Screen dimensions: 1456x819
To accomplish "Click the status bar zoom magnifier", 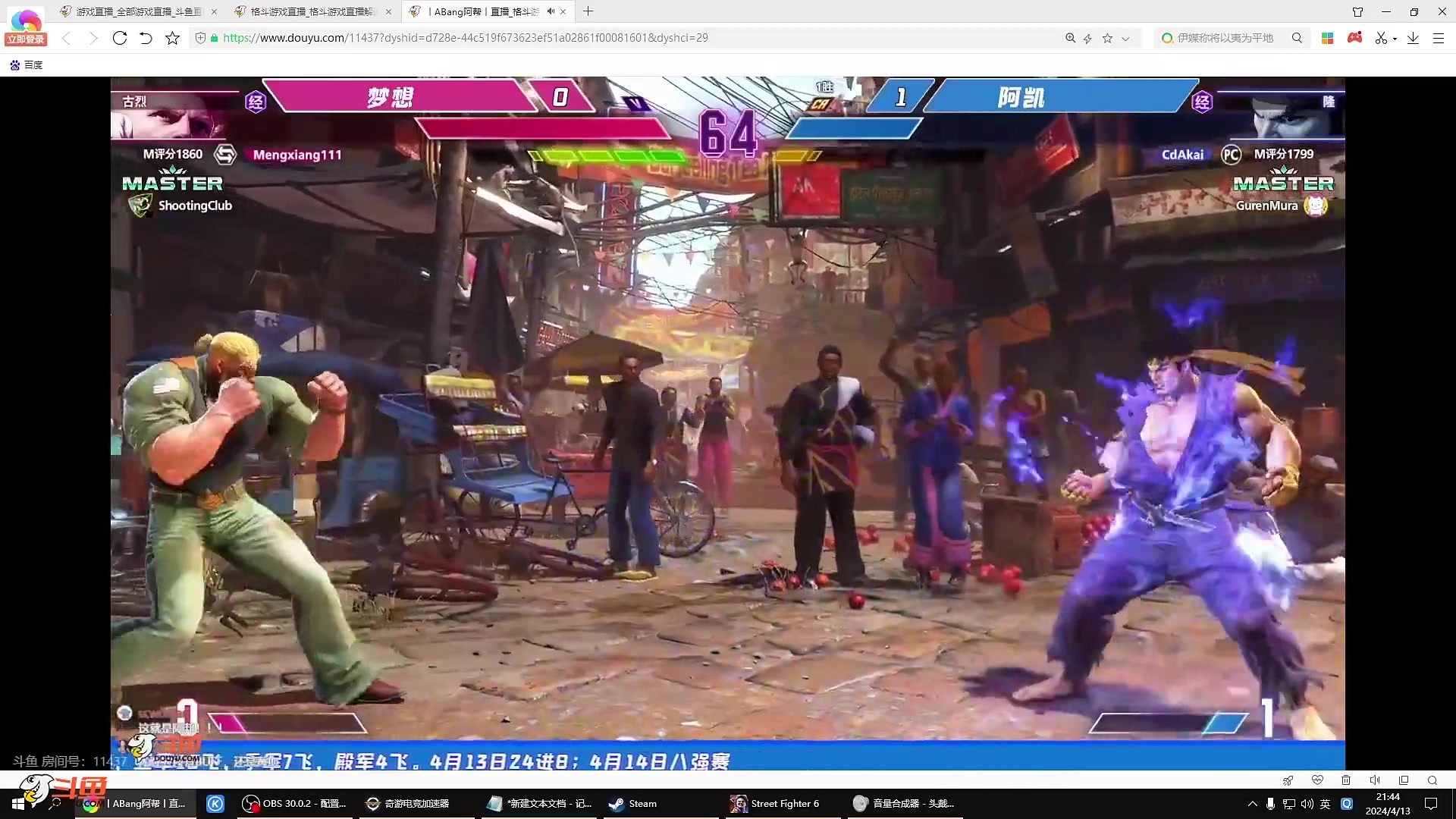I will click(x=1432, y=780).
